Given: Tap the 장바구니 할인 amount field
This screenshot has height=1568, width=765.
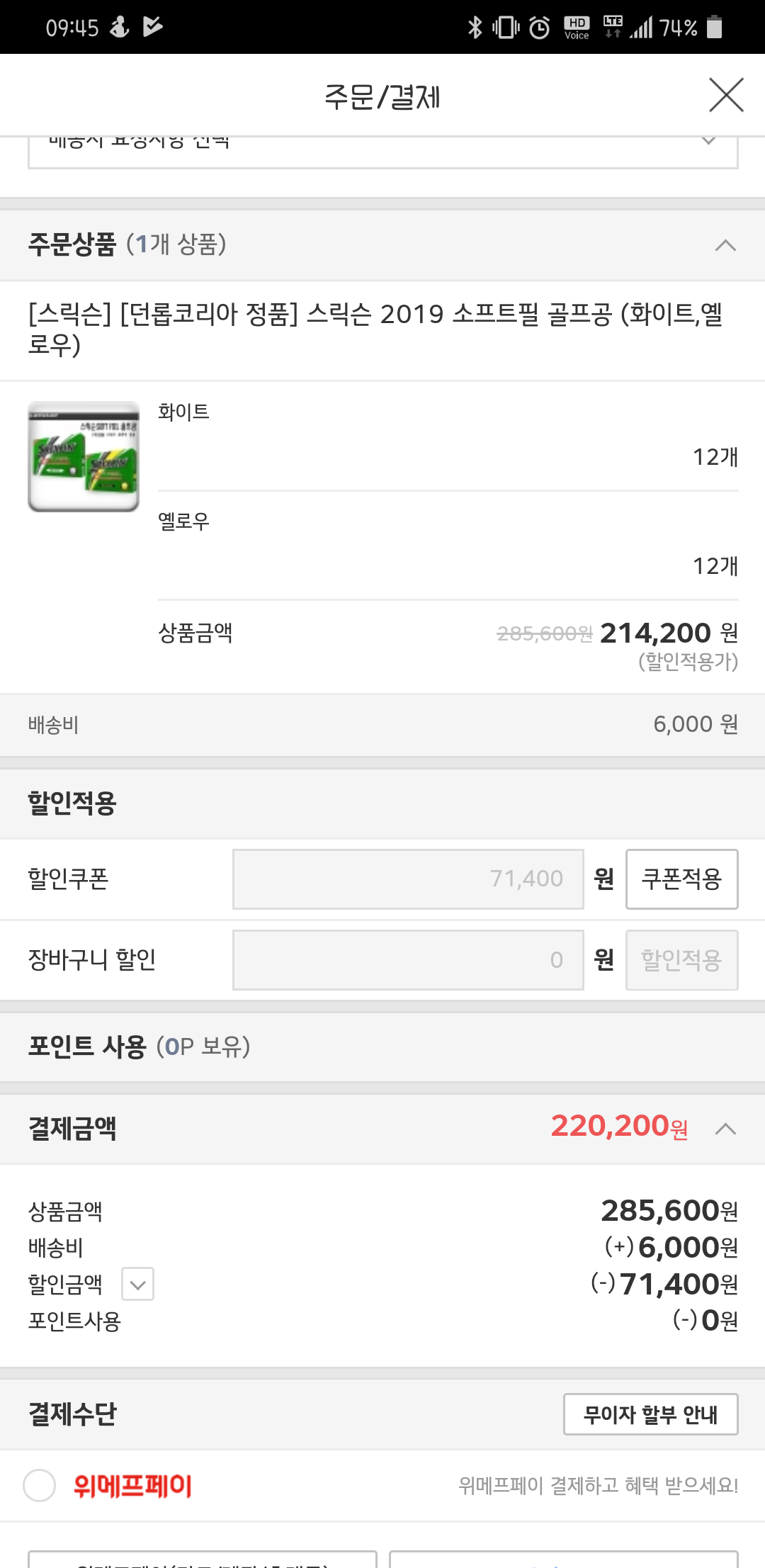Looking at the screenshot, I should pyautogui.click(x=408, y=959).
